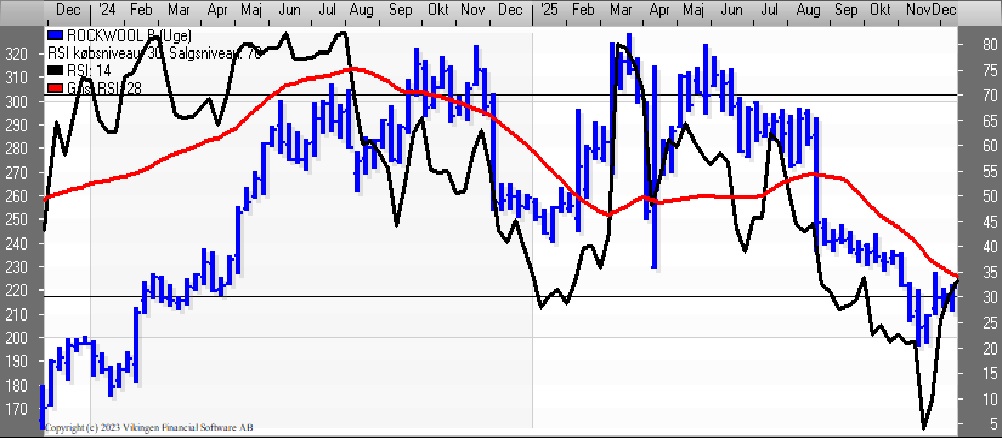
Task: Click the Vikingen Financial Software copyright text
Action: pyautogui.click(x=148, y=428)
